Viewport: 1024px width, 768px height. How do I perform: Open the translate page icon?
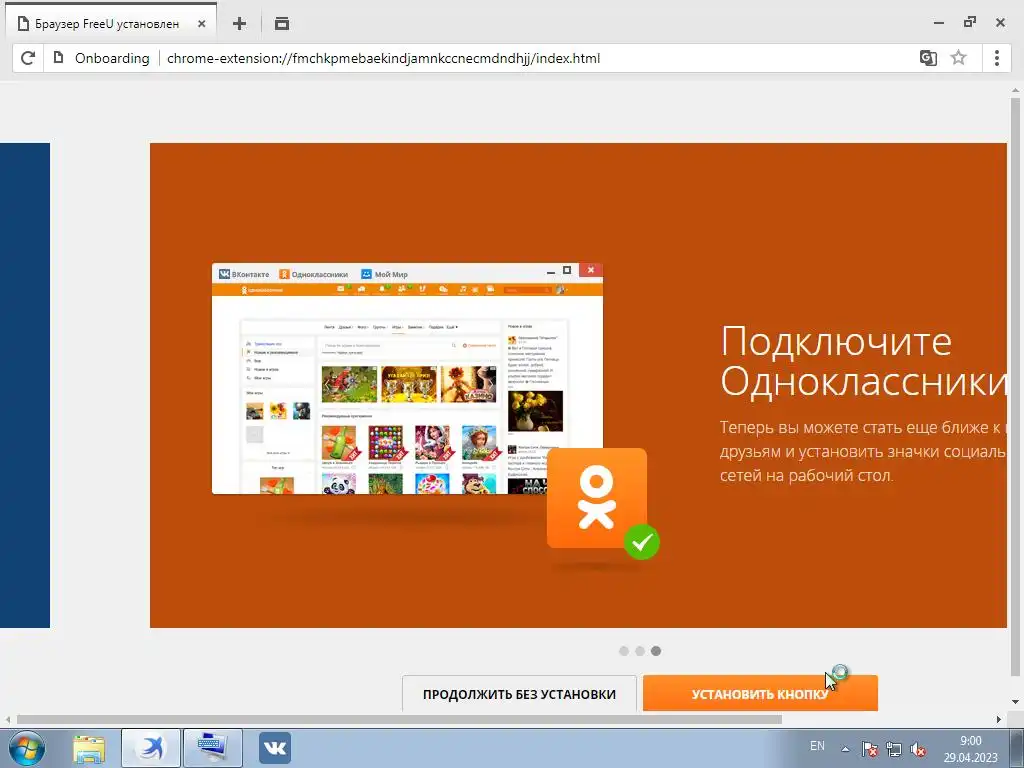(928, 58)
